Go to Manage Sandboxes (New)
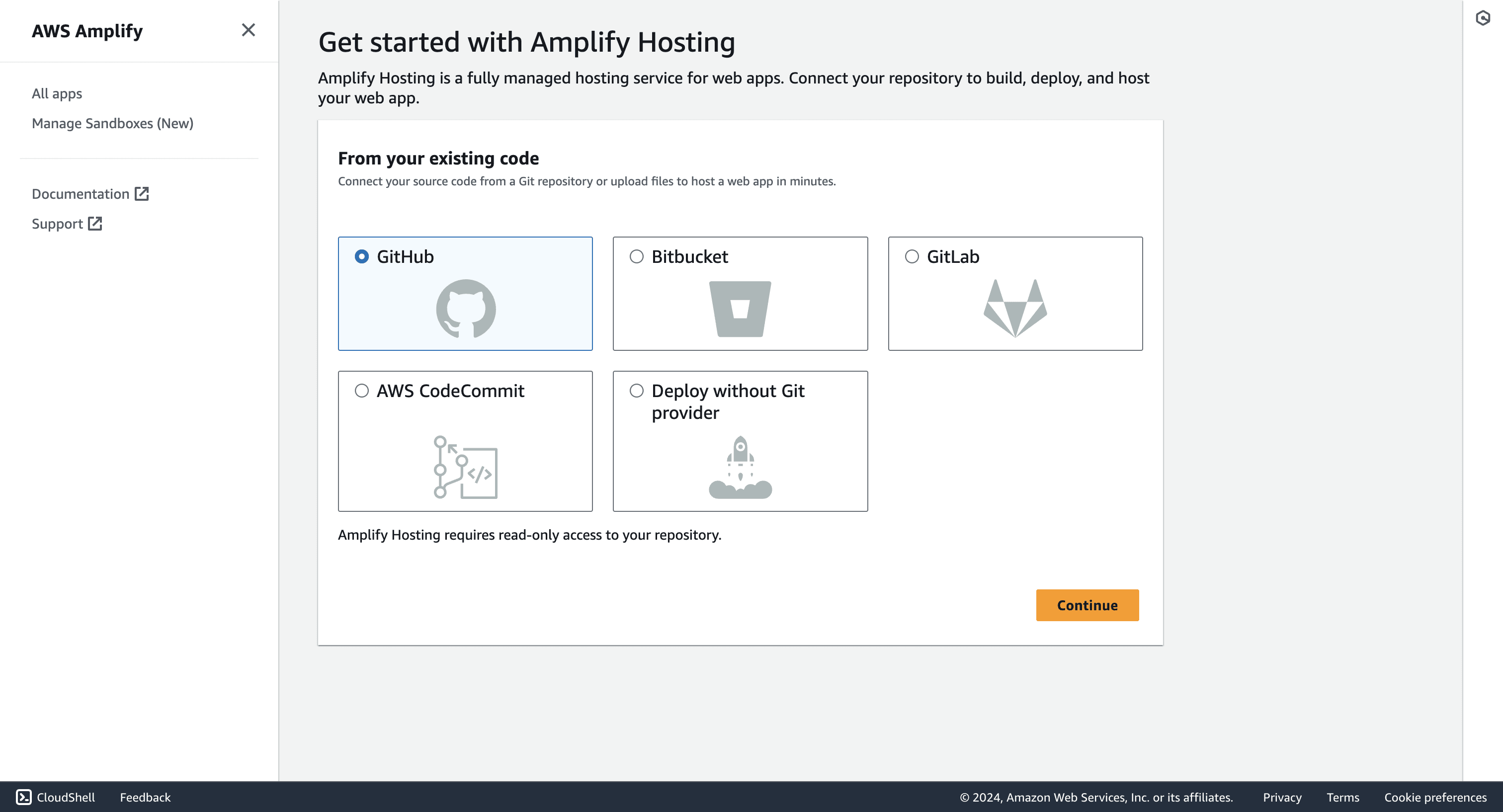1503x812 pixels. coord(112,123)
